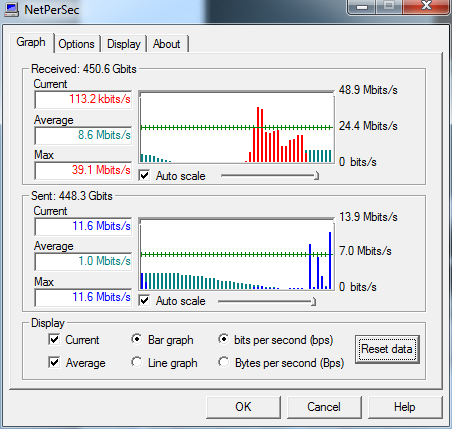This screenshot has width=452, height=429.
Task: Open Help from the bottom button
Action: pos(405,407)
